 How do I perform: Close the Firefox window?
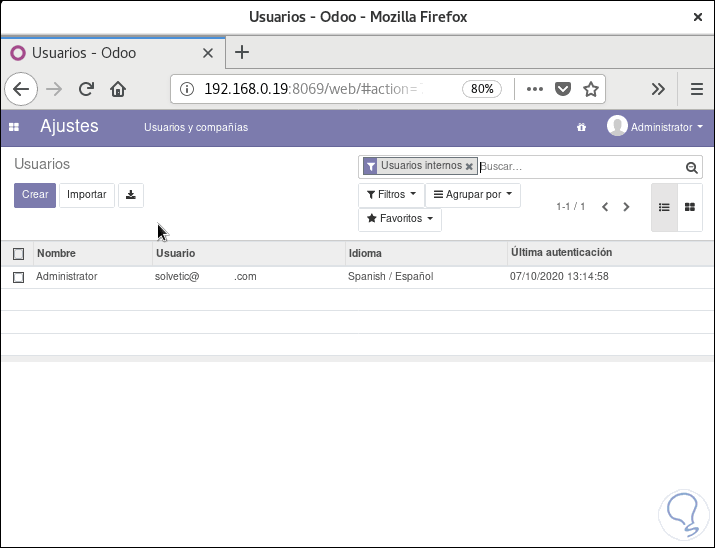pos(697,17)
